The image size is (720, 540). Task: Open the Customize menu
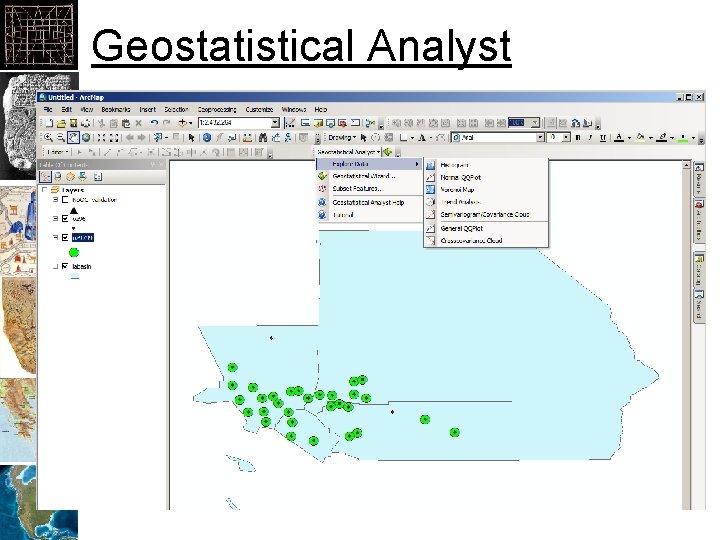(259, 109)
